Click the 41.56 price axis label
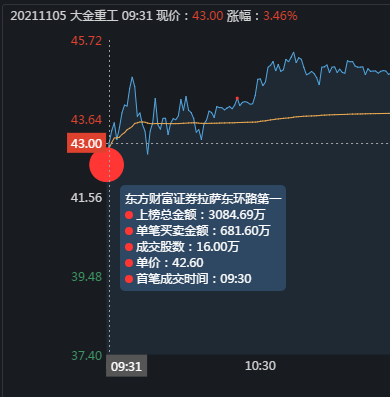Image resolution: width=390 pixels, height=397 pixels. click(86, 198)
